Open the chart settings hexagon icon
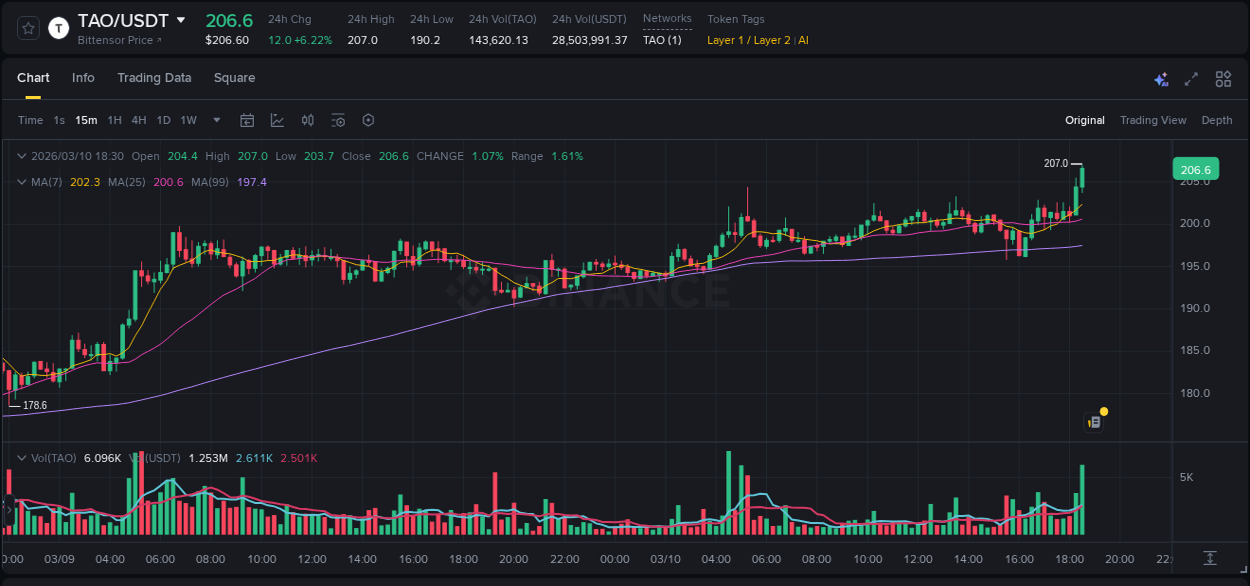Image resolution: width=1250 pixels, height=586 pixels. [x=368, y=120]
